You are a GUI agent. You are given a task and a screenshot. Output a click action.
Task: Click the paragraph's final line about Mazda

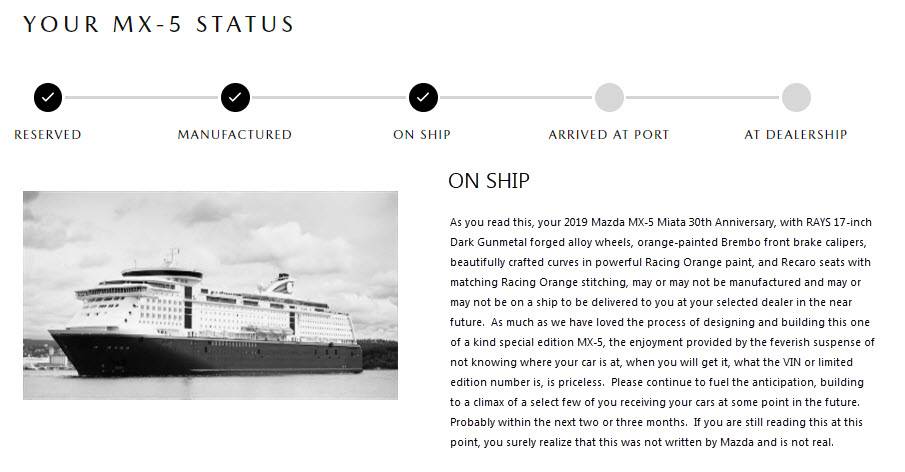pos(641,442)
